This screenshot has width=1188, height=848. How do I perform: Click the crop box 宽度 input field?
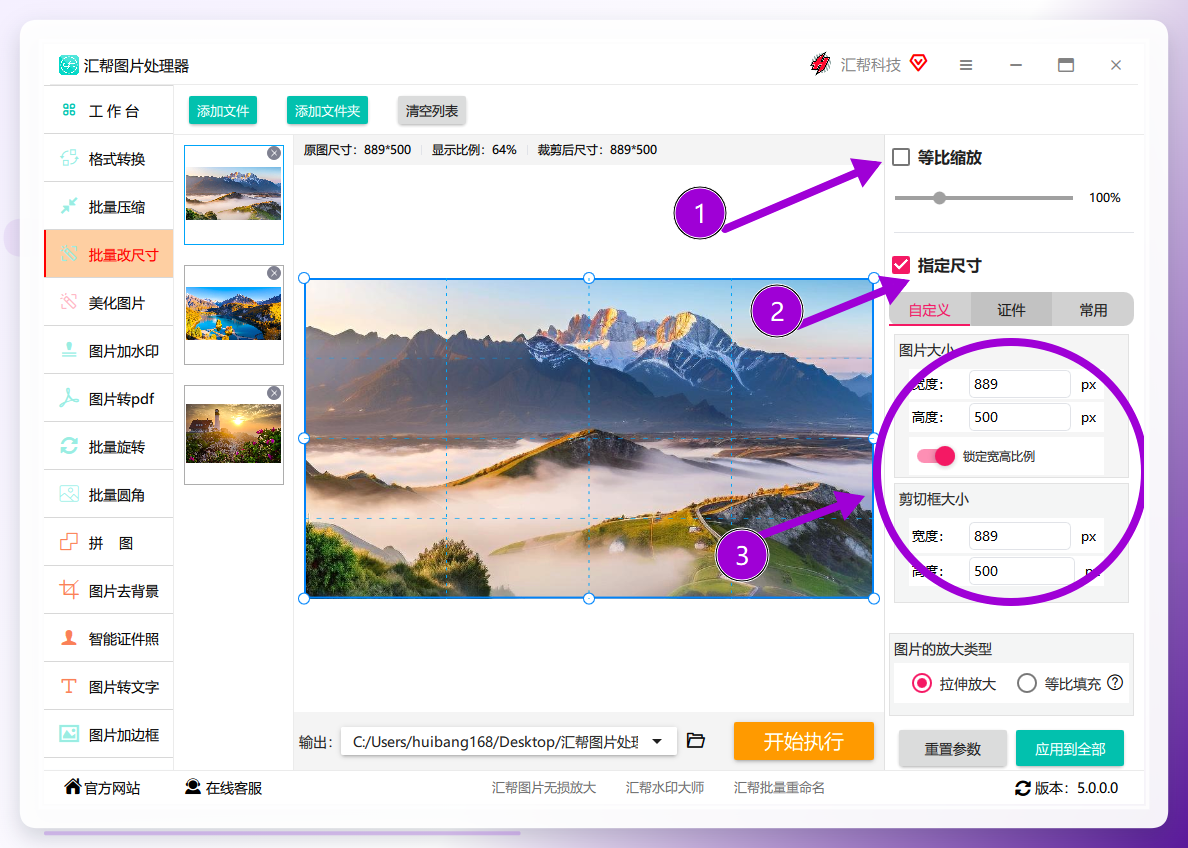(x=1019, y=536)
